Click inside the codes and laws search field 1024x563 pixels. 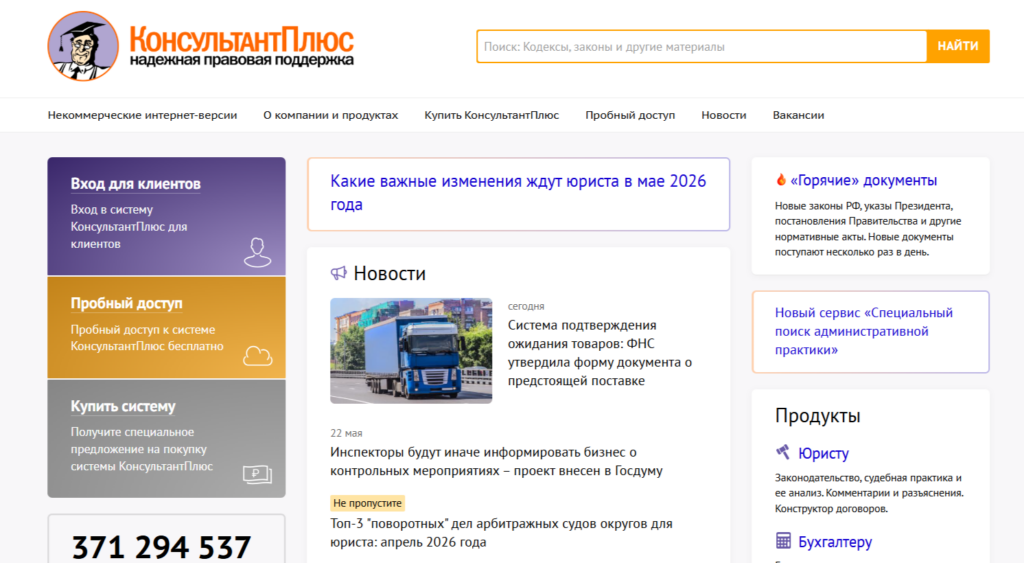(702, 46)
